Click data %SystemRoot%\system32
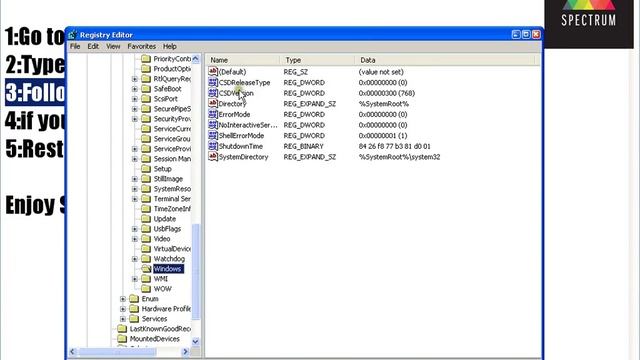The height and width of the screenshot is (360, 640). point(399,157)
